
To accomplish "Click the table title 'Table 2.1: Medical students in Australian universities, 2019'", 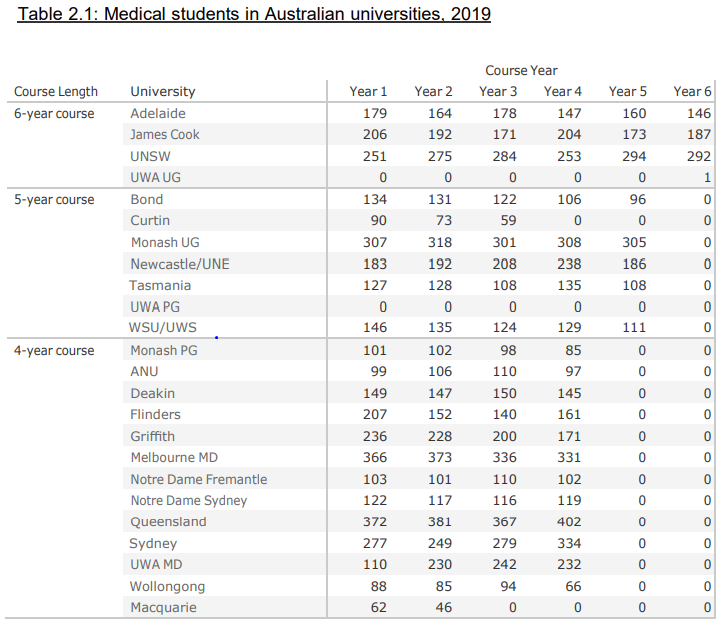I will tap(254, 14).
